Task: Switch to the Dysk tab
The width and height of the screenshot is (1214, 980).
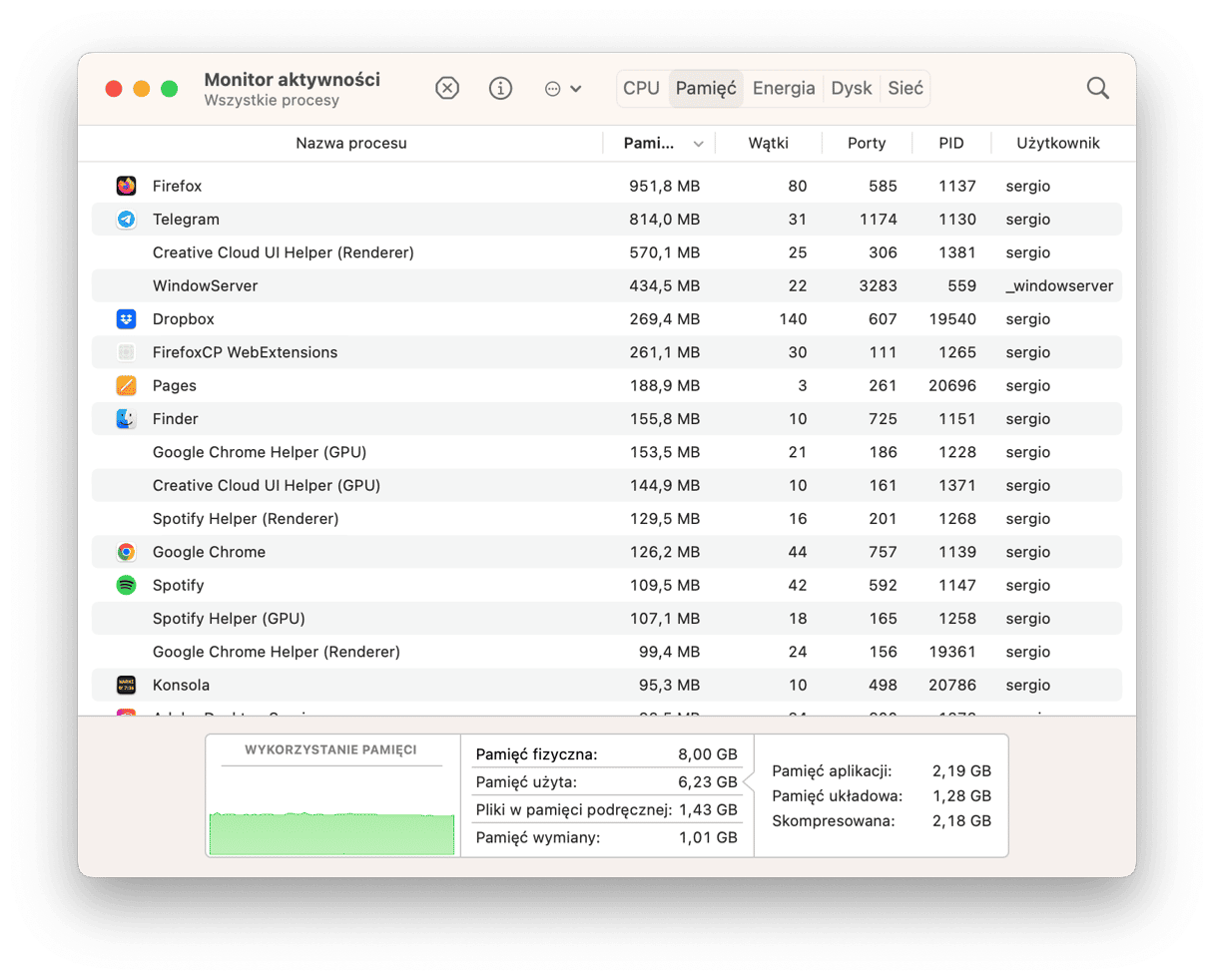Action: (x=852, y=88)
